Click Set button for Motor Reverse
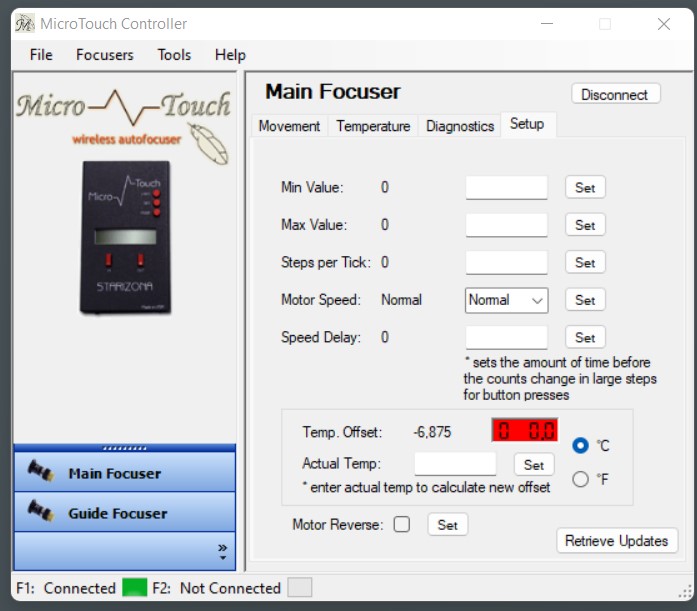697x611 pixels. (x=448, y=525)
